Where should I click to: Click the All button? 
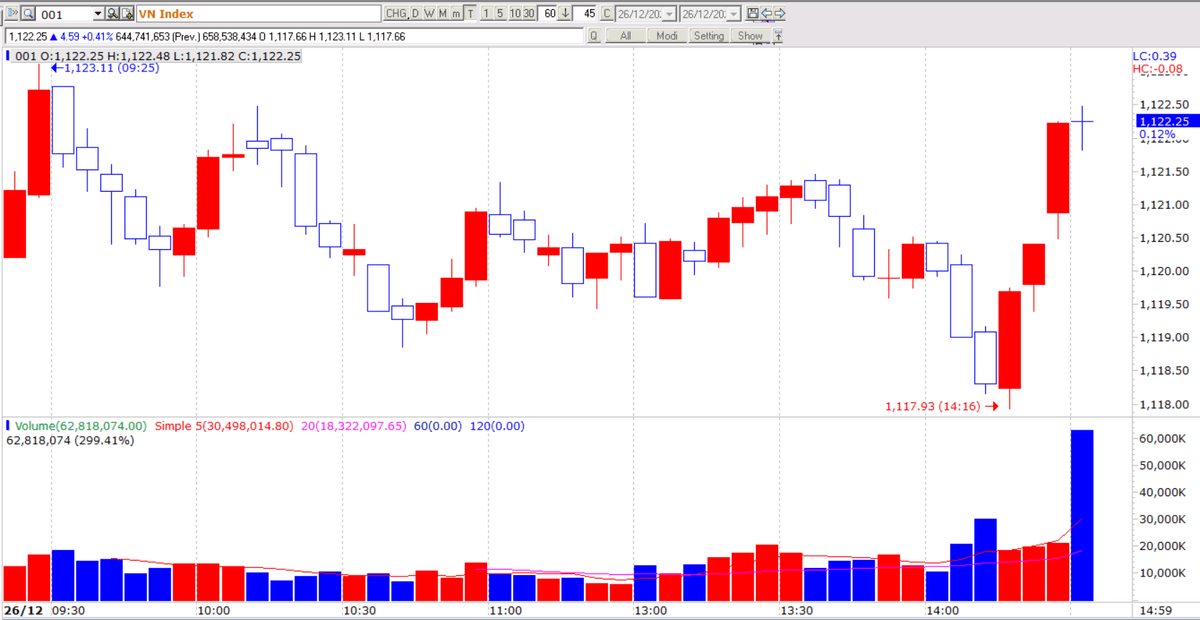click(625, 36)
